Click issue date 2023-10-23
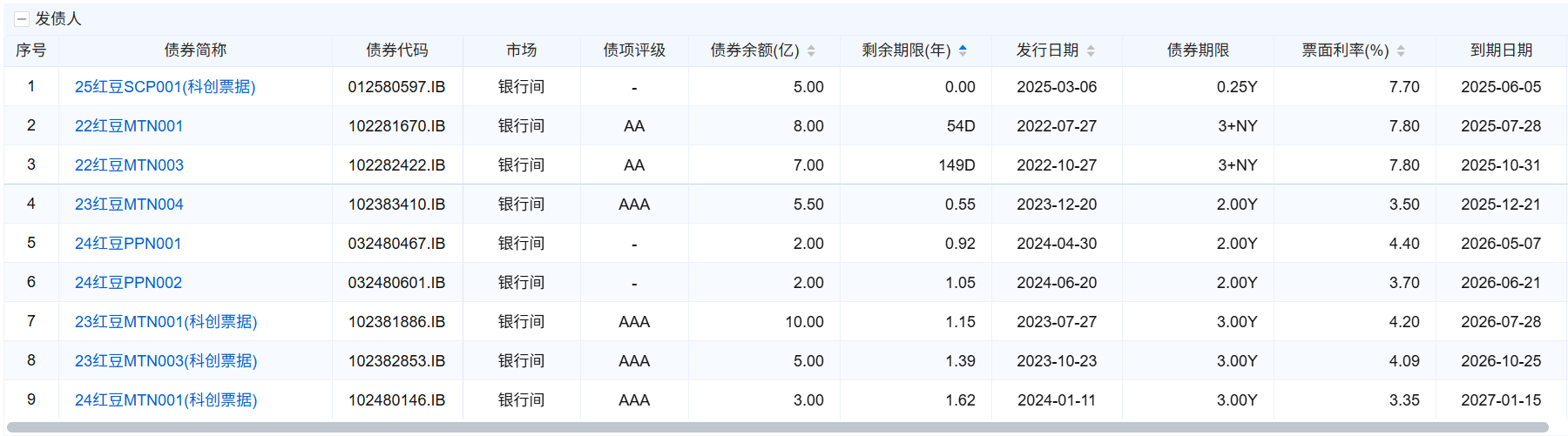The image size is (1568, 436). [1057, 361]
